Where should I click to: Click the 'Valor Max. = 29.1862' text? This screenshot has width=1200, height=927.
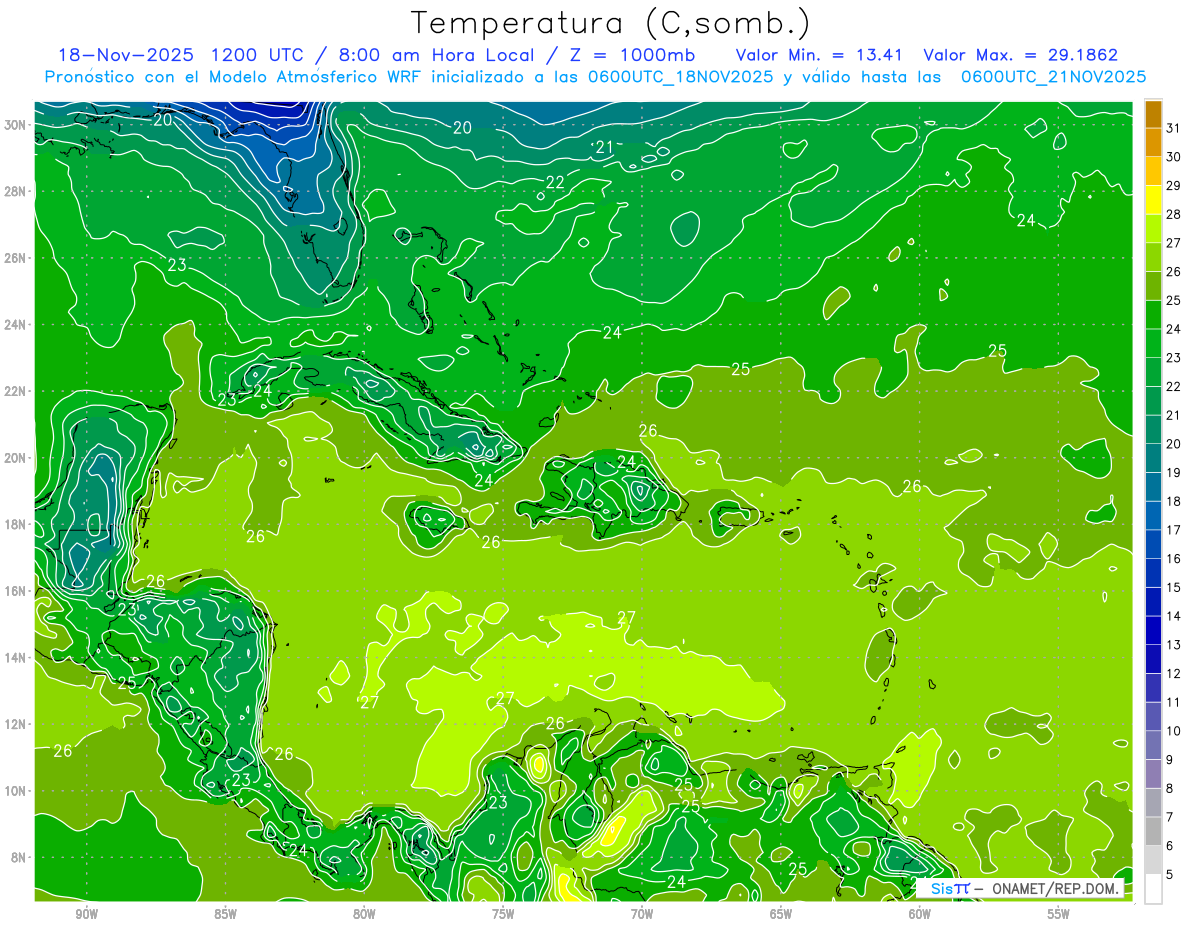[x=1021, y=55]
